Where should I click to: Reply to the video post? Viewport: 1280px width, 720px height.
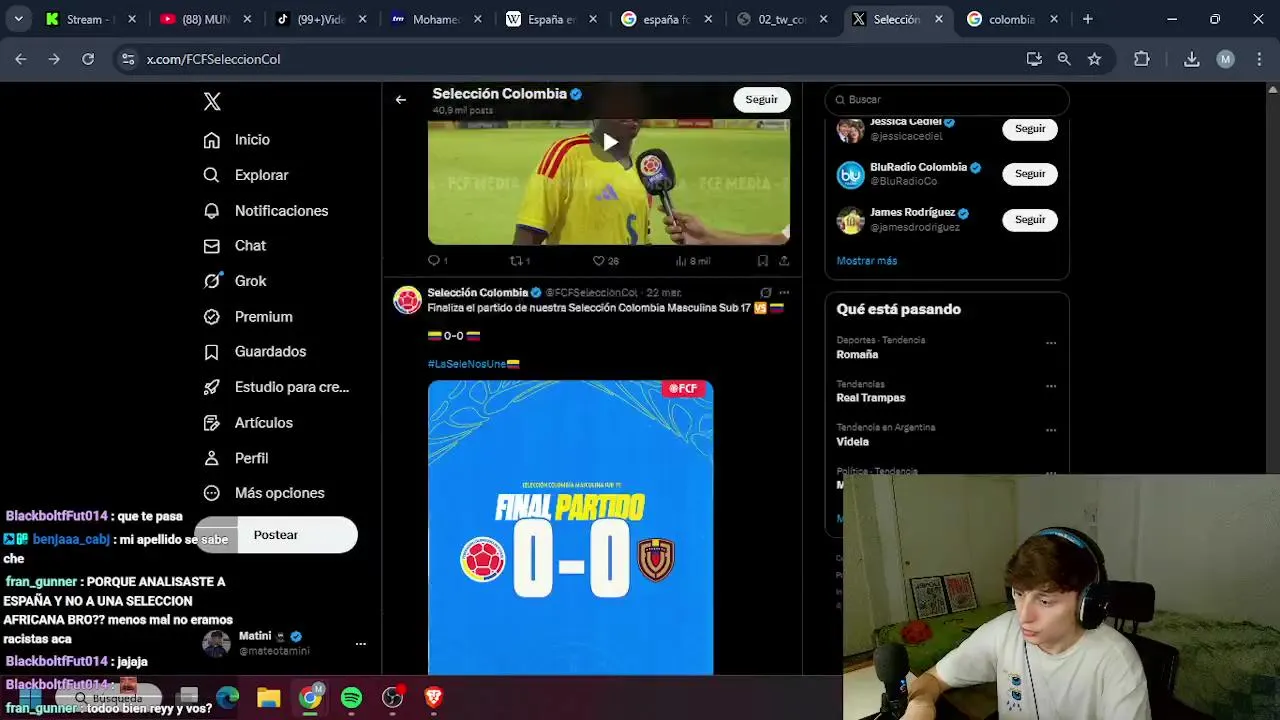click(x=434, y=260)
